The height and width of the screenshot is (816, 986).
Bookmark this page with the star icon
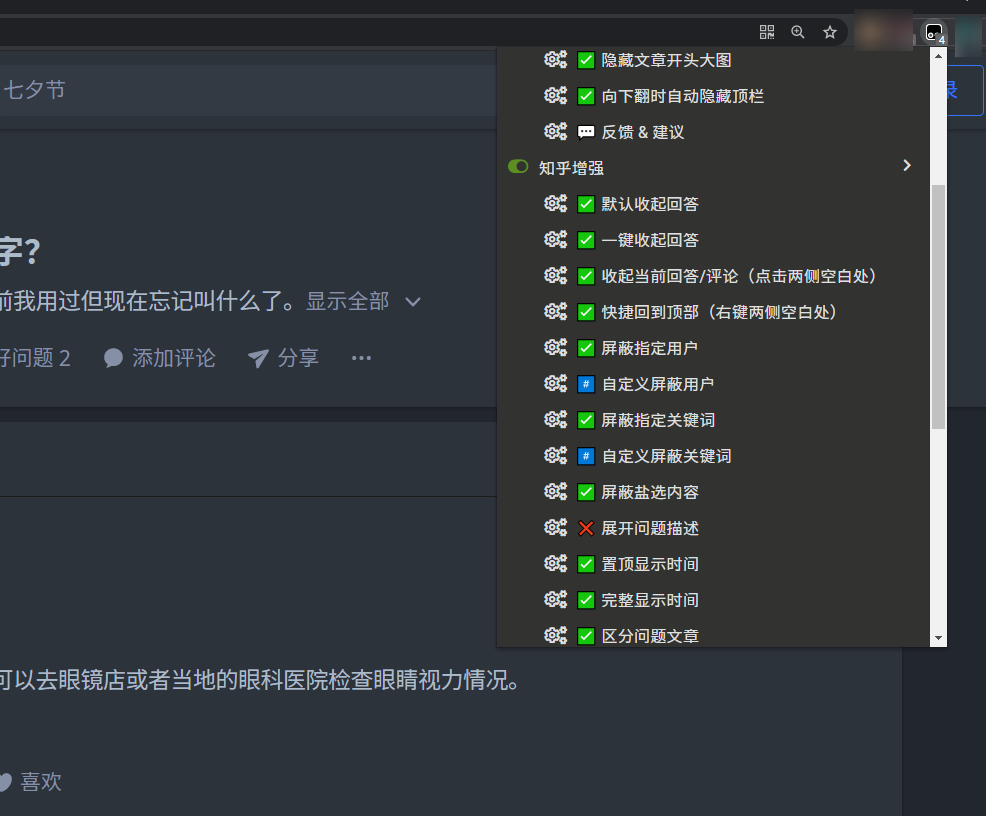[x=830, y=32]
